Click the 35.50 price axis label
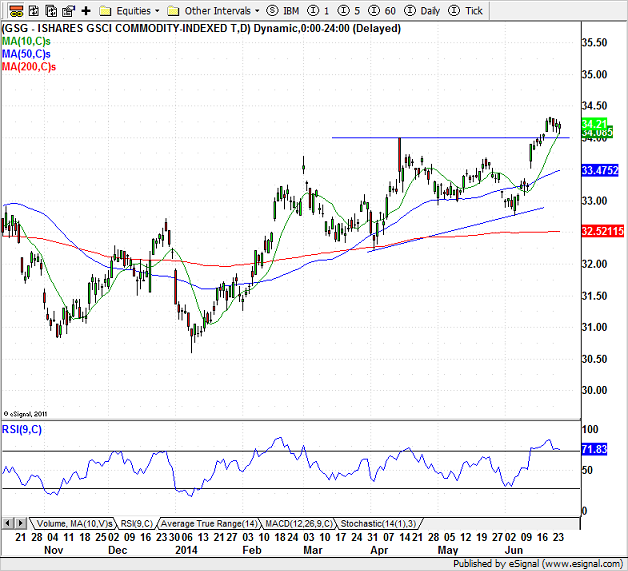 pos(594,42)
